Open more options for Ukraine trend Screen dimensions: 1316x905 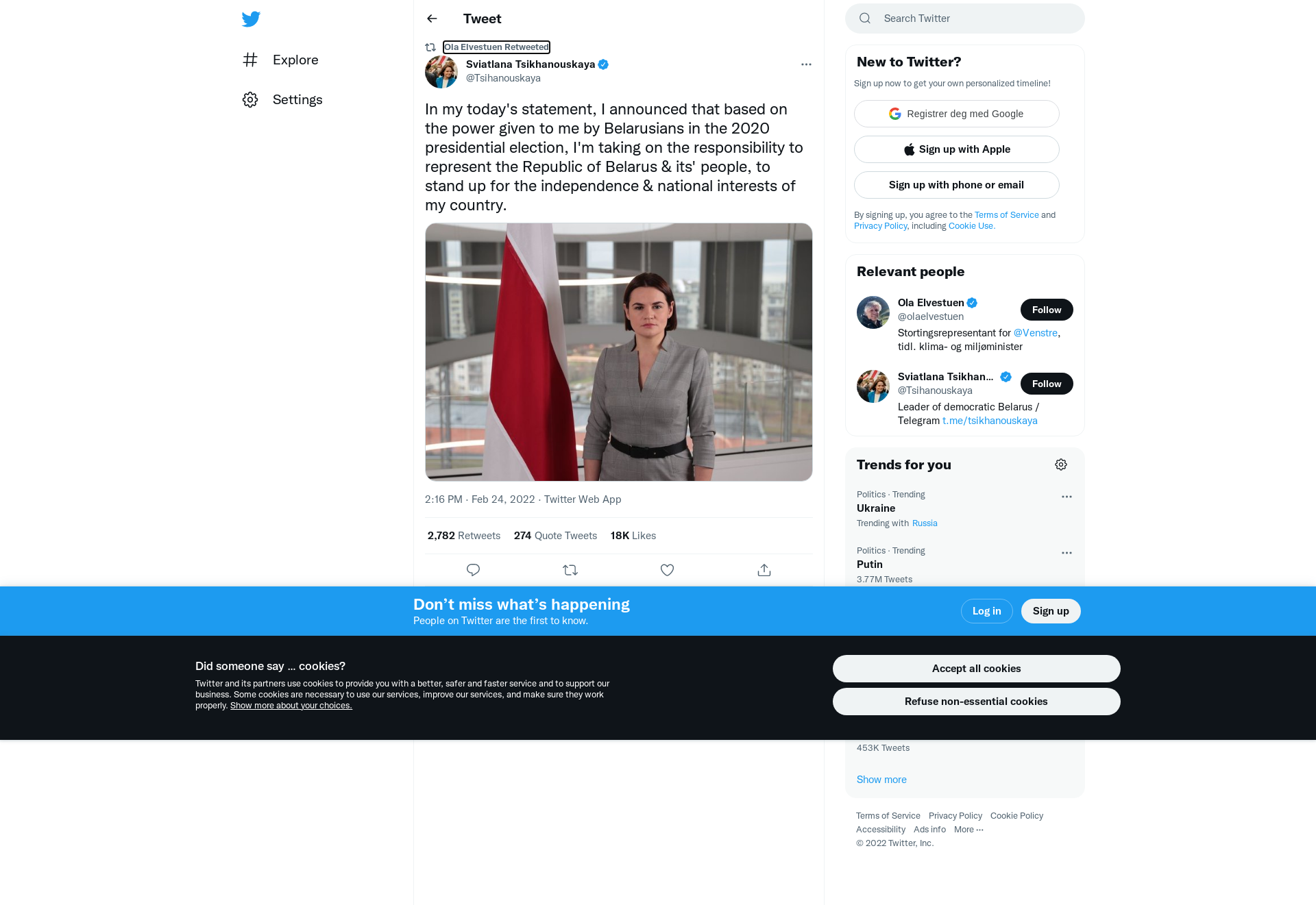point(1067,497)
